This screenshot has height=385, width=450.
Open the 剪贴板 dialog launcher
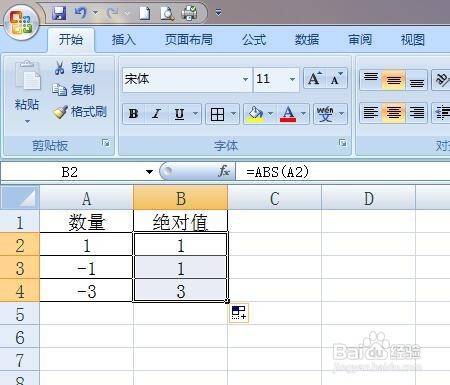(106, 143)
